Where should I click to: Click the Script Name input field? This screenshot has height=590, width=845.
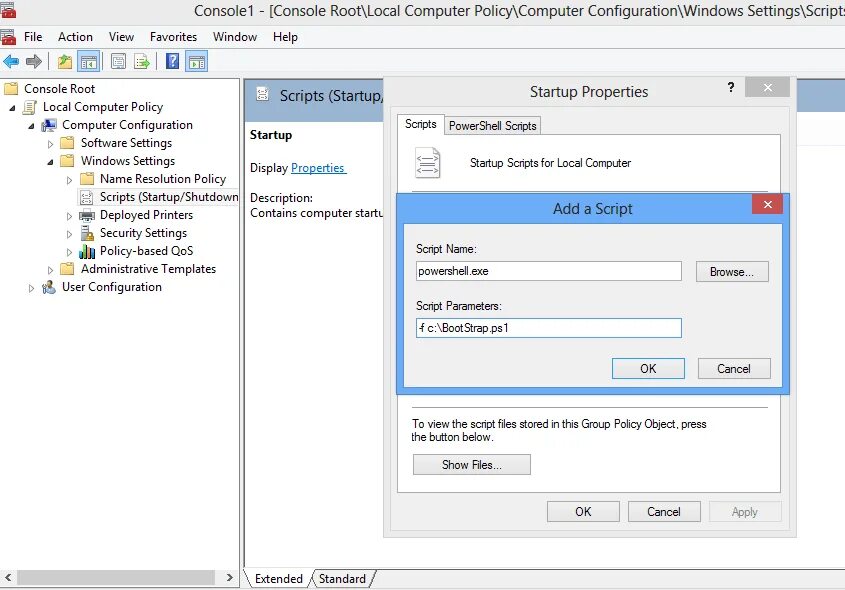point(549,271)
